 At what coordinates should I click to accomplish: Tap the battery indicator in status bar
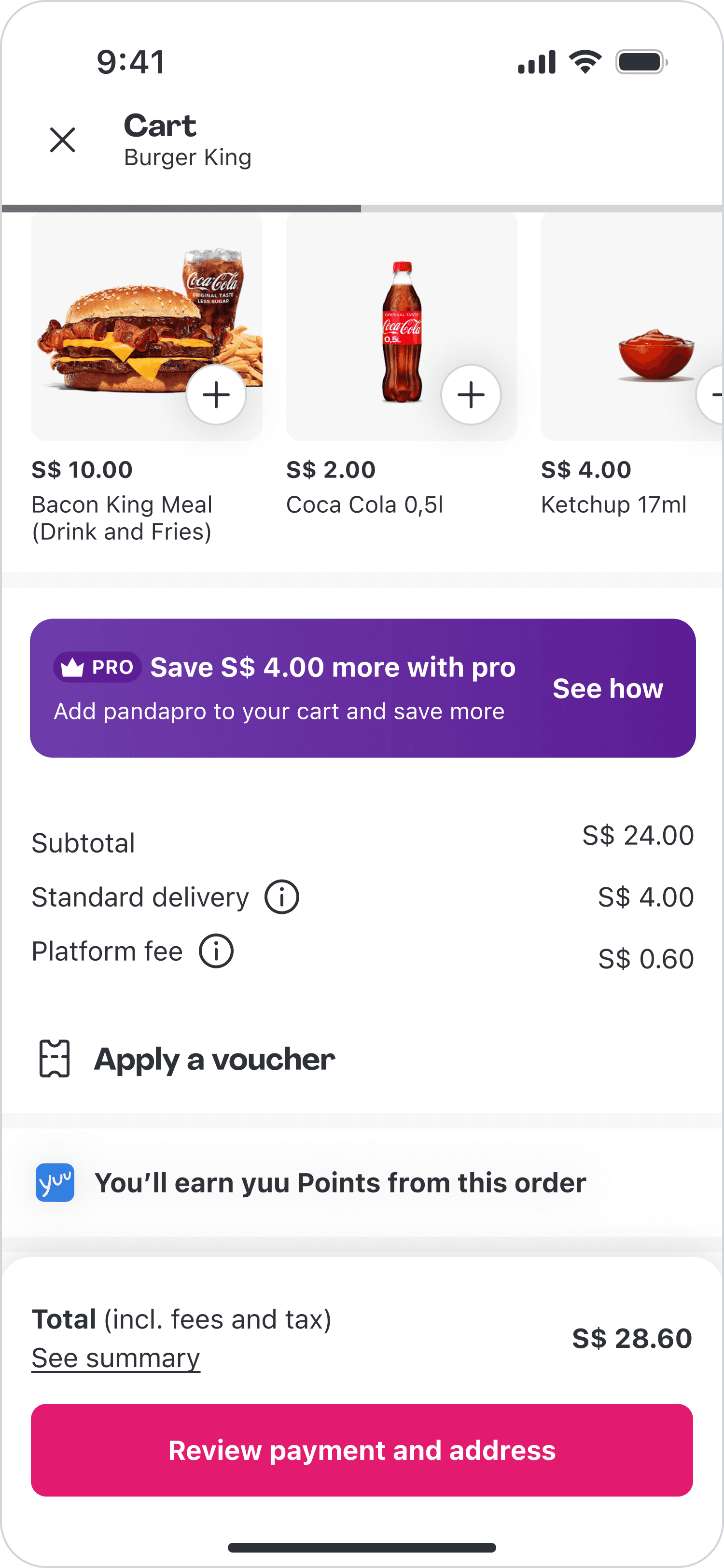click(640, 62)
